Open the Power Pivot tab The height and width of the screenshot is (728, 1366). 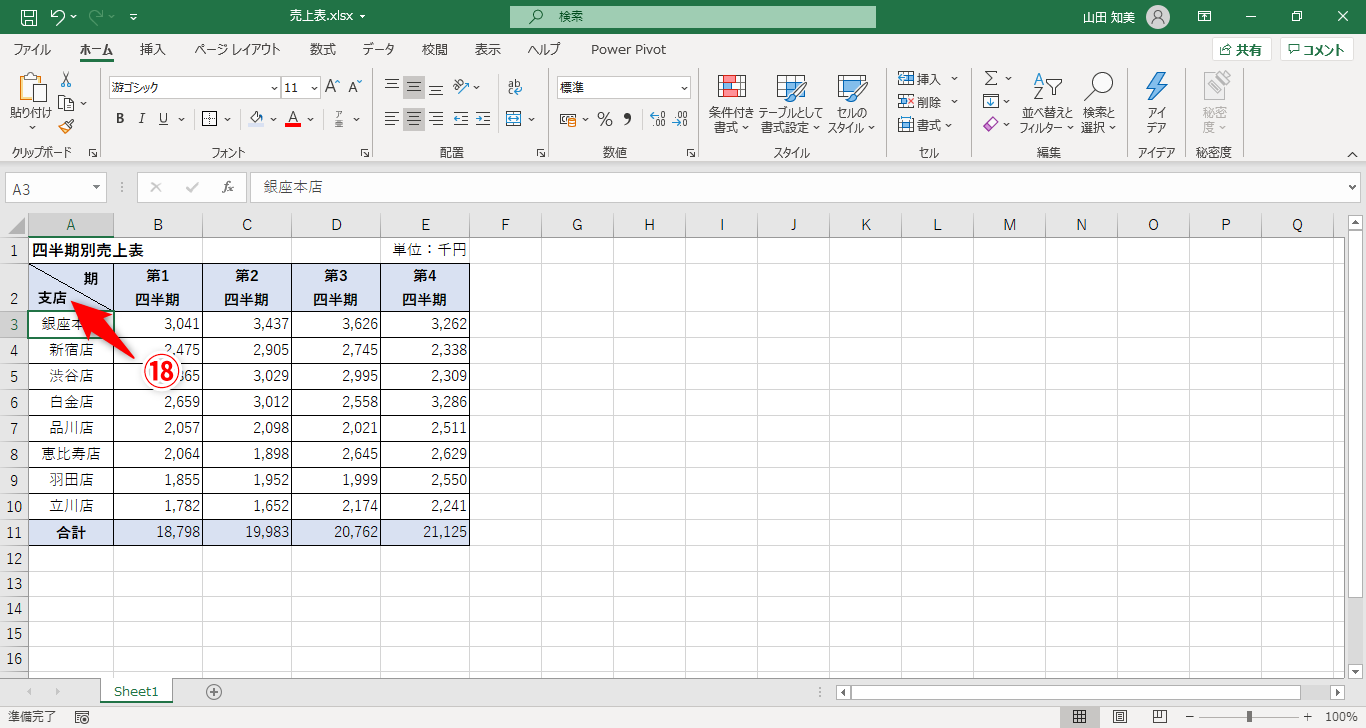pyautogui.click(x=628, y=49)
